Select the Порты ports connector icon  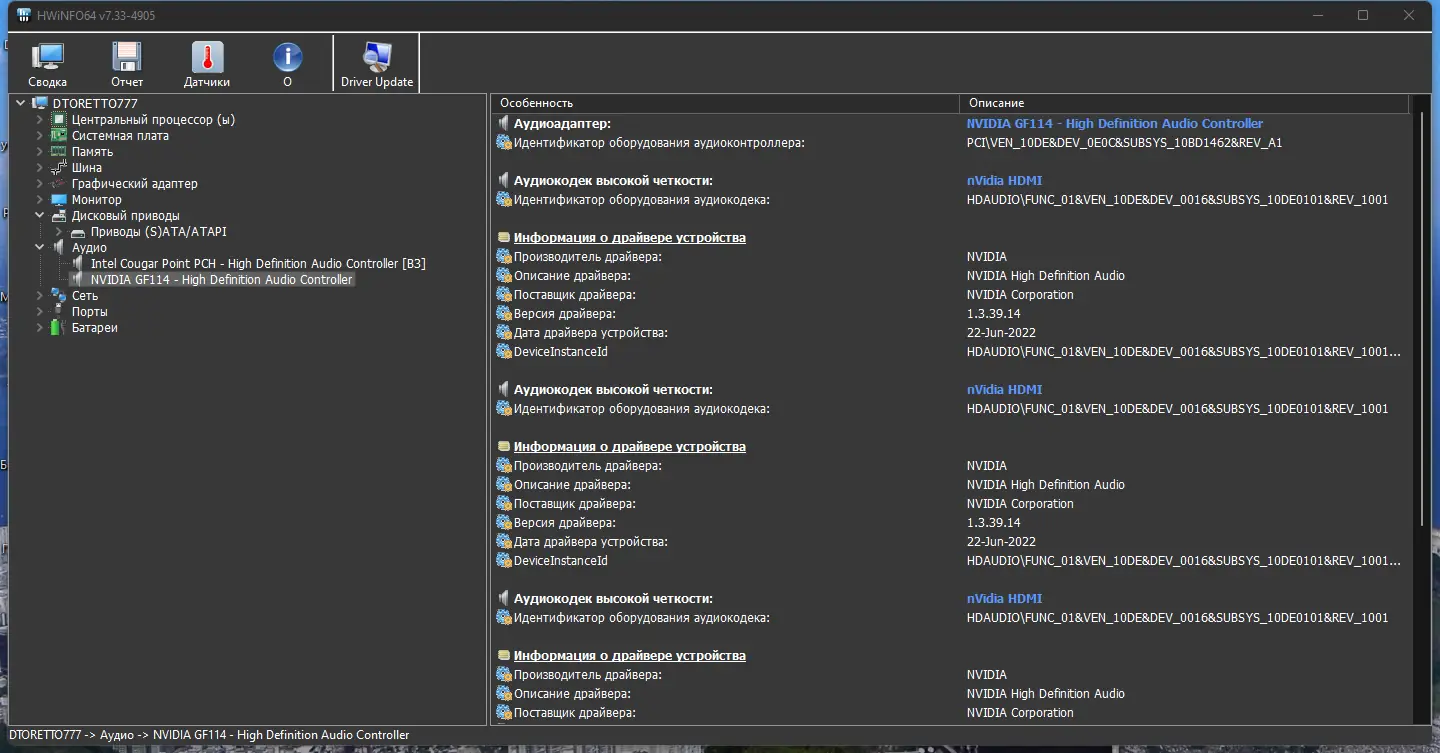[x=59, y=311]
